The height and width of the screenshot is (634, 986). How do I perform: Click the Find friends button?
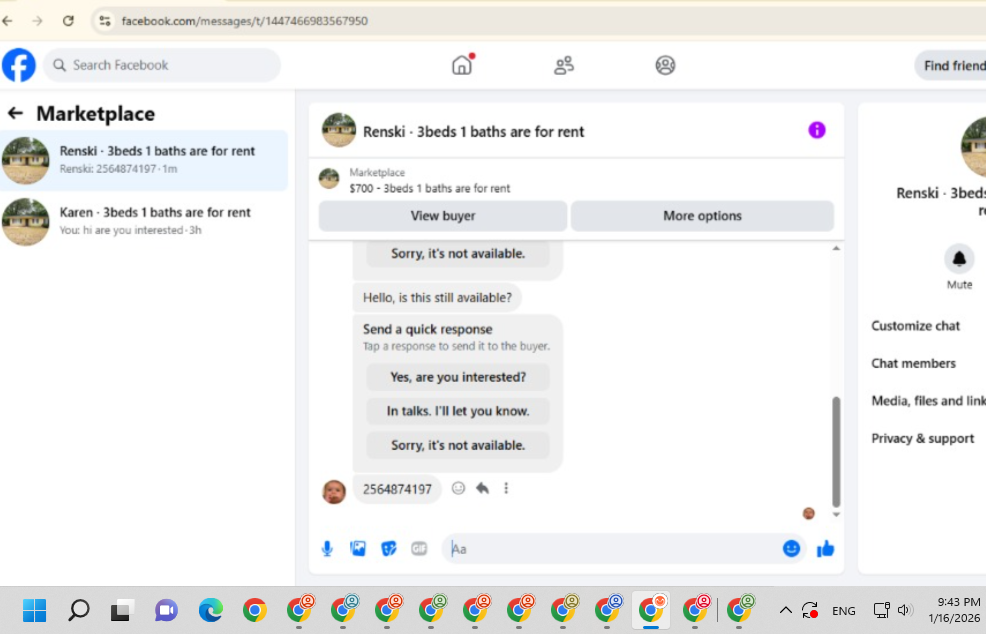click(951, 65)
